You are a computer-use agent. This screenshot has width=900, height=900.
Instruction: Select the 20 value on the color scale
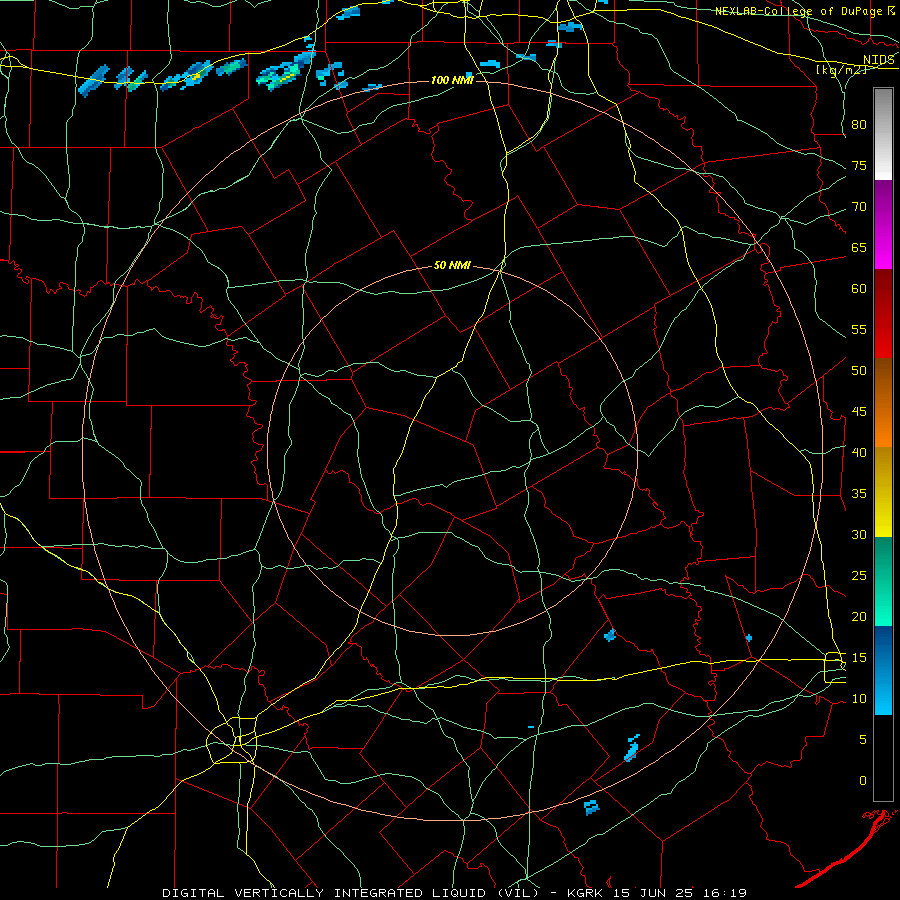(x=859, y=616)
